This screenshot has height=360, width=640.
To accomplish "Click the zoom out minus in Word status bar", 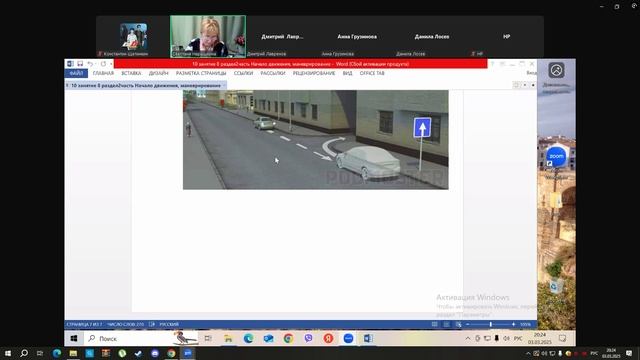I will (468, 324).
